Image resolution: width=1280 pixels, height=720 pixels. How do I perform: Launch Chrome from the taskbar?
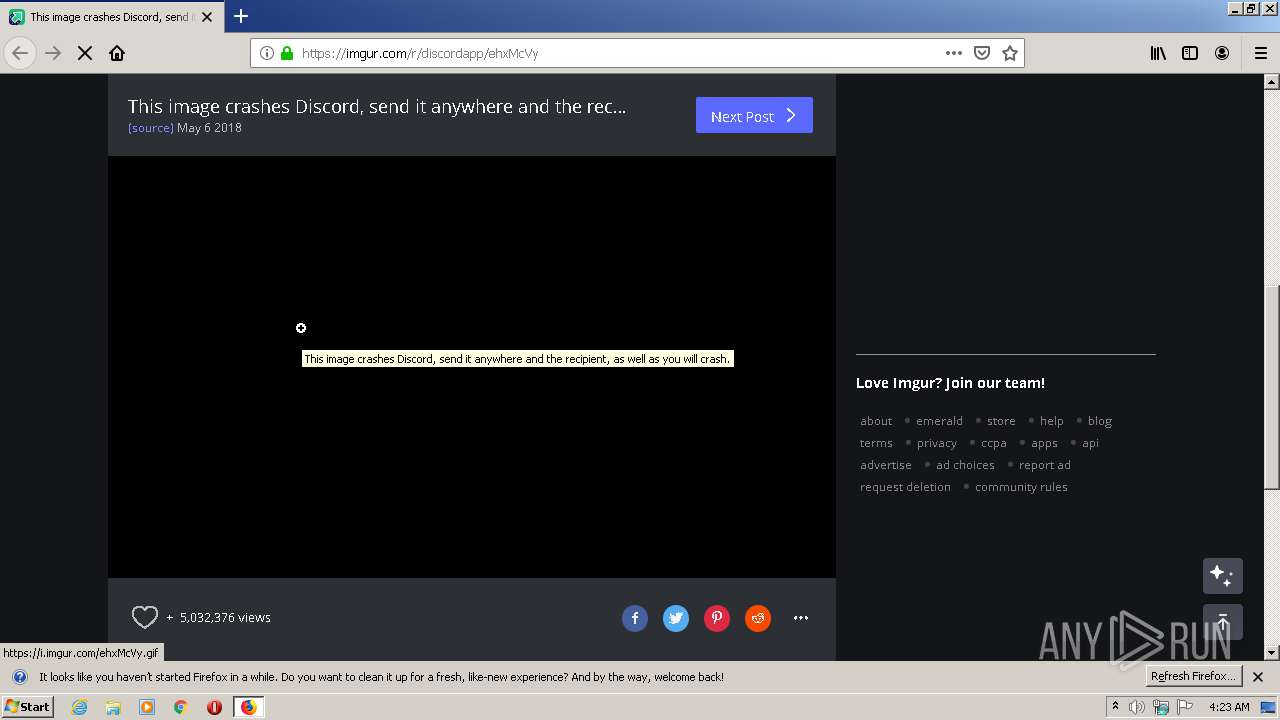pos(180,707)
